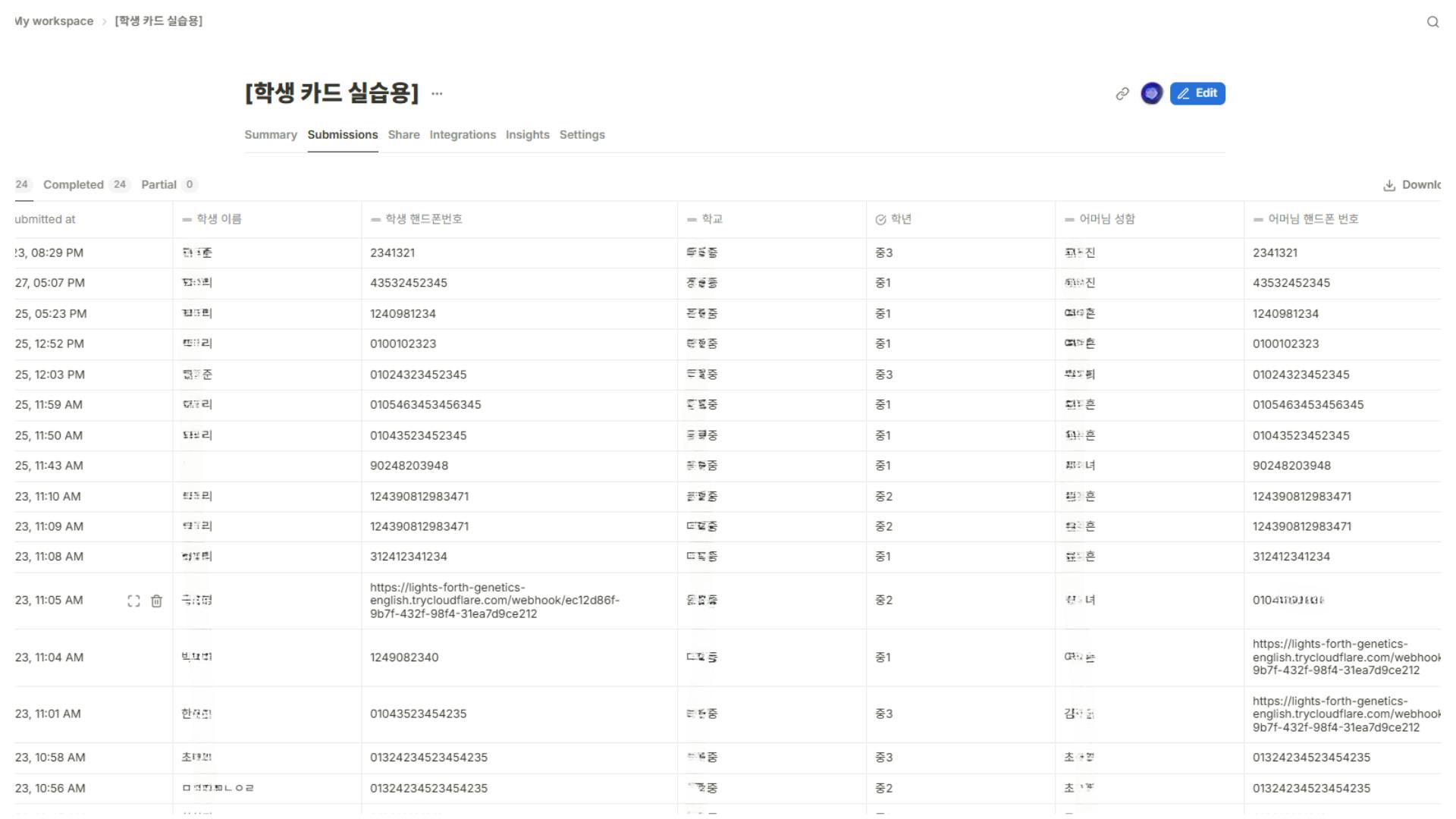1456x819 pixels.
Task: Click the search icon at top right
Action: pos(1432,22)
